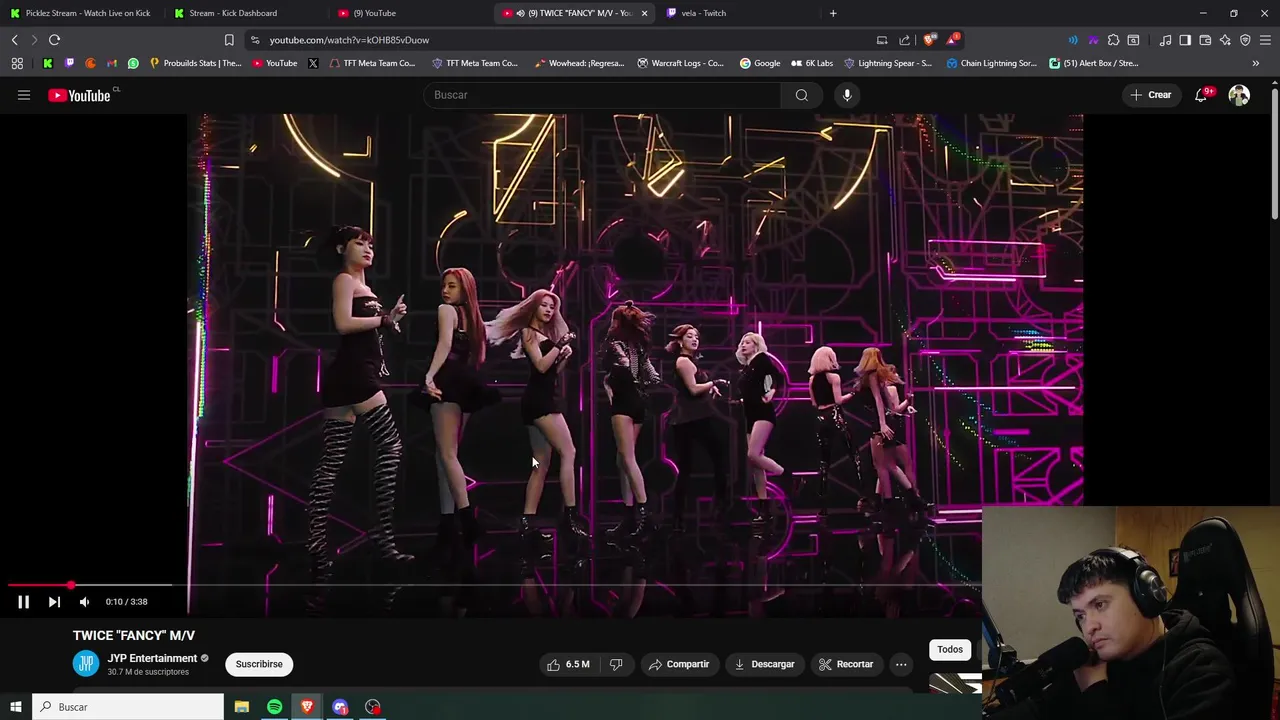The image size is (1280, 720).
Task: Toggle the browser sidebar panel
Action: tap(1185, 40)
